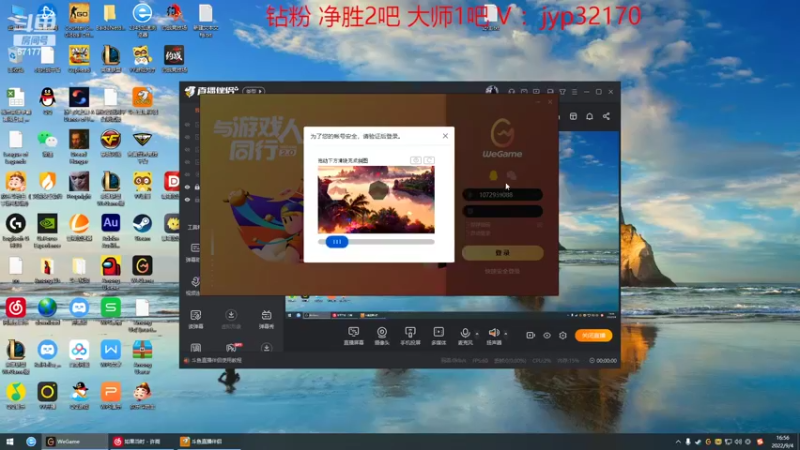Screen dimensions: 800x450
Task: Open the hamburger menu in streaming title bar
Action: pos(574,92)
